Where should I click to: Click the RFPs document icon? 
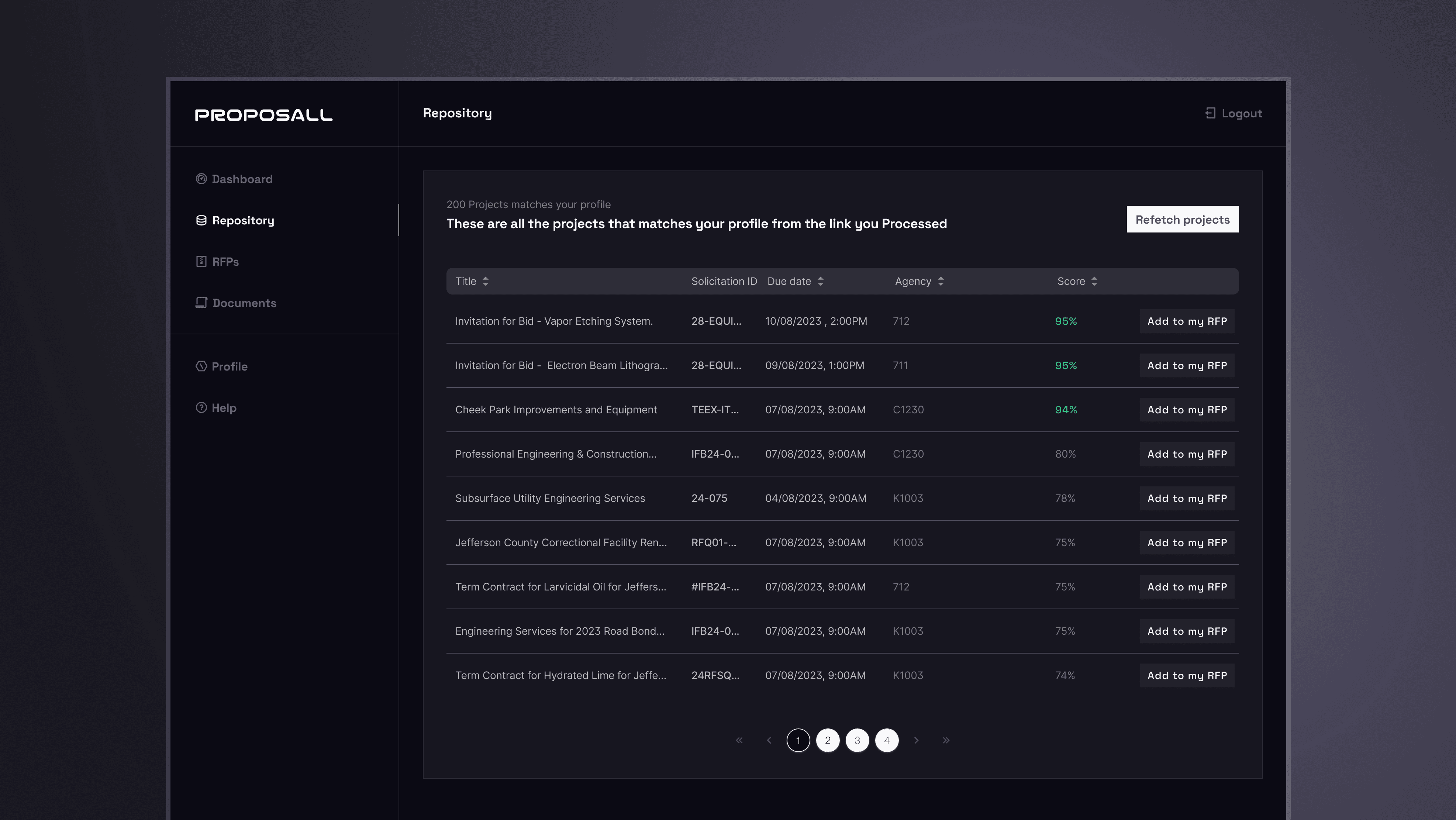pos(201,262)
